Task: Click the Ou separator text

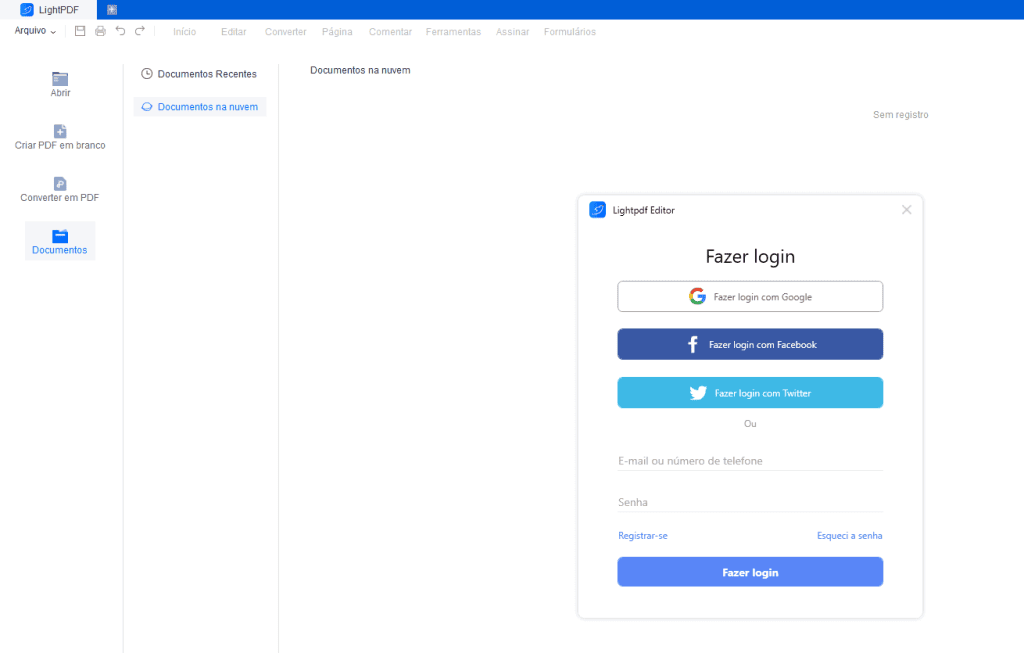Action: point(750,424)
